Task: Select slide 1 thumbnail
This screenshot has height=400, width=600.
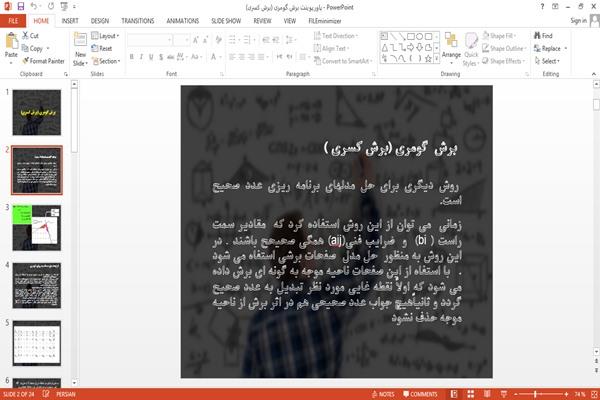Action: 37,112
